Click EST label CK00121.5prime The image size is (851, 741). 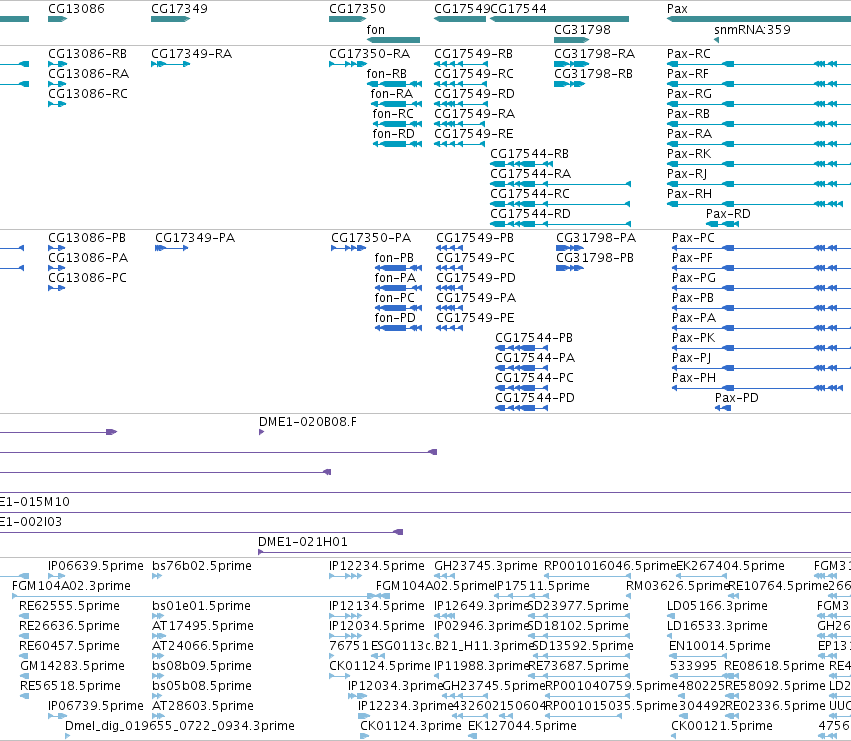coord(722,726)
